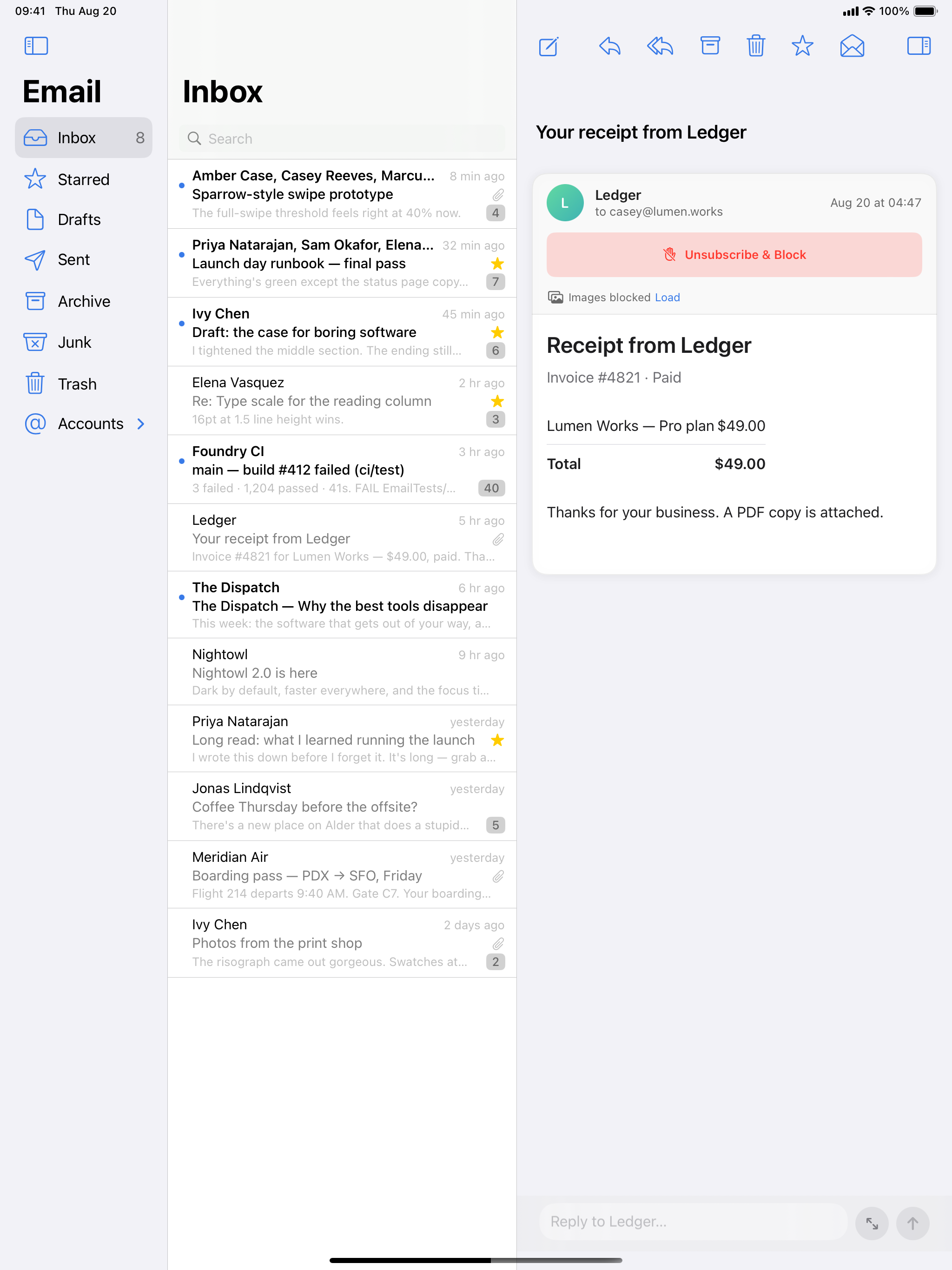
Task: Tap the 09:41 clock in status bar
Action: 30,11
